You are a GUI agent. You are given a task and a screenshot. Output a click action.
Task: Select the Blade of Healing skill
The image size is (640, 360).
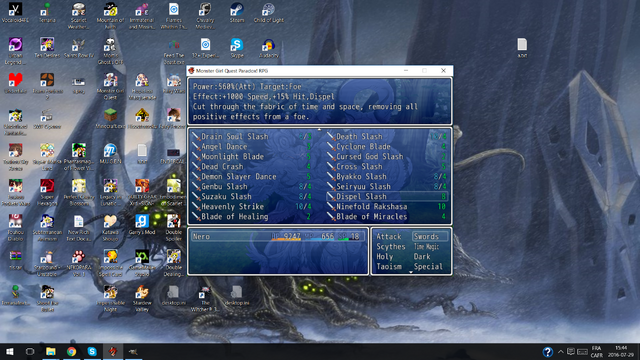252,216
